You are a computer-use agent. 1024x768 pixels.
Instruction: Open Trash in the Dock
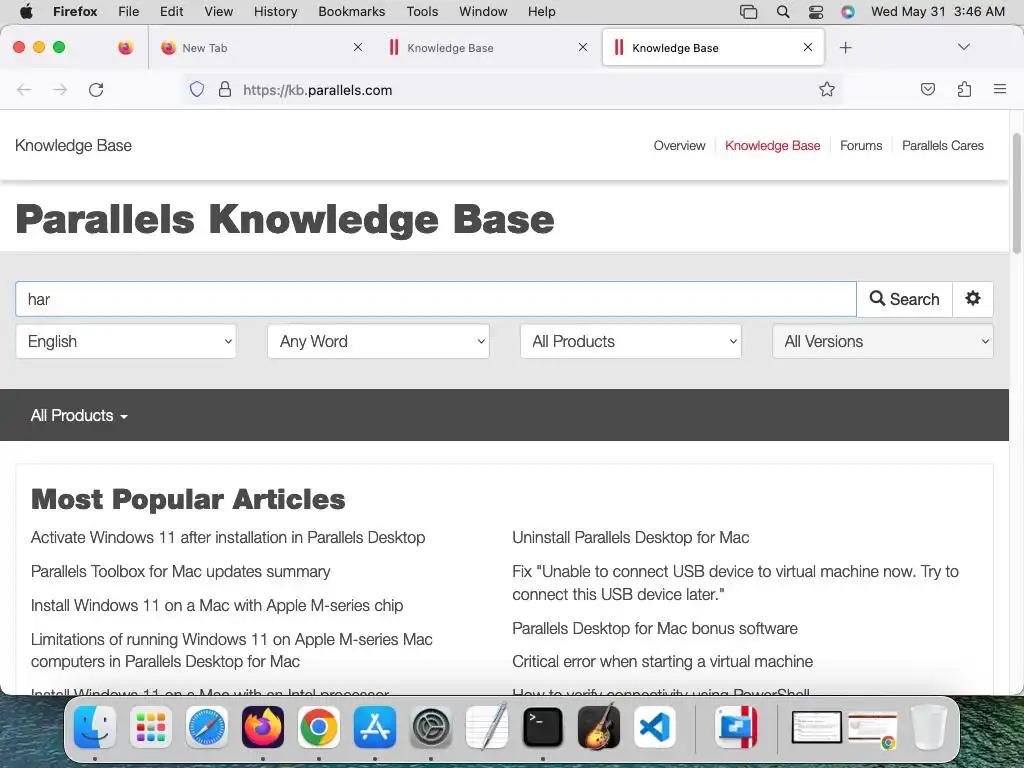[x=929, y=727]
